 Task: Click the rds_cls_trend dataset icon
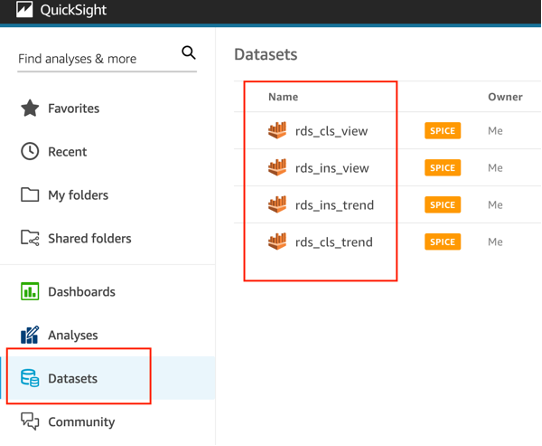277,241
